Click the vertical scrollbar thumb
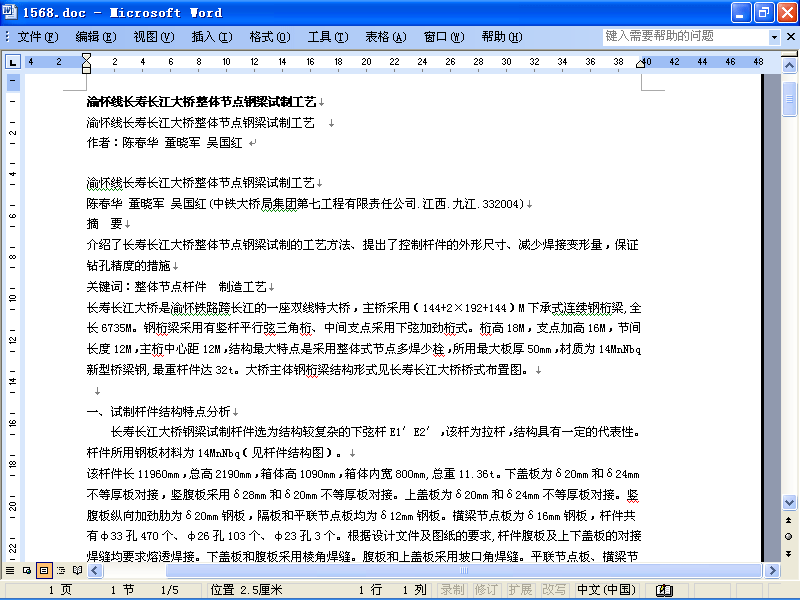The width and height of the screenshot is (800, 600). 789,99
